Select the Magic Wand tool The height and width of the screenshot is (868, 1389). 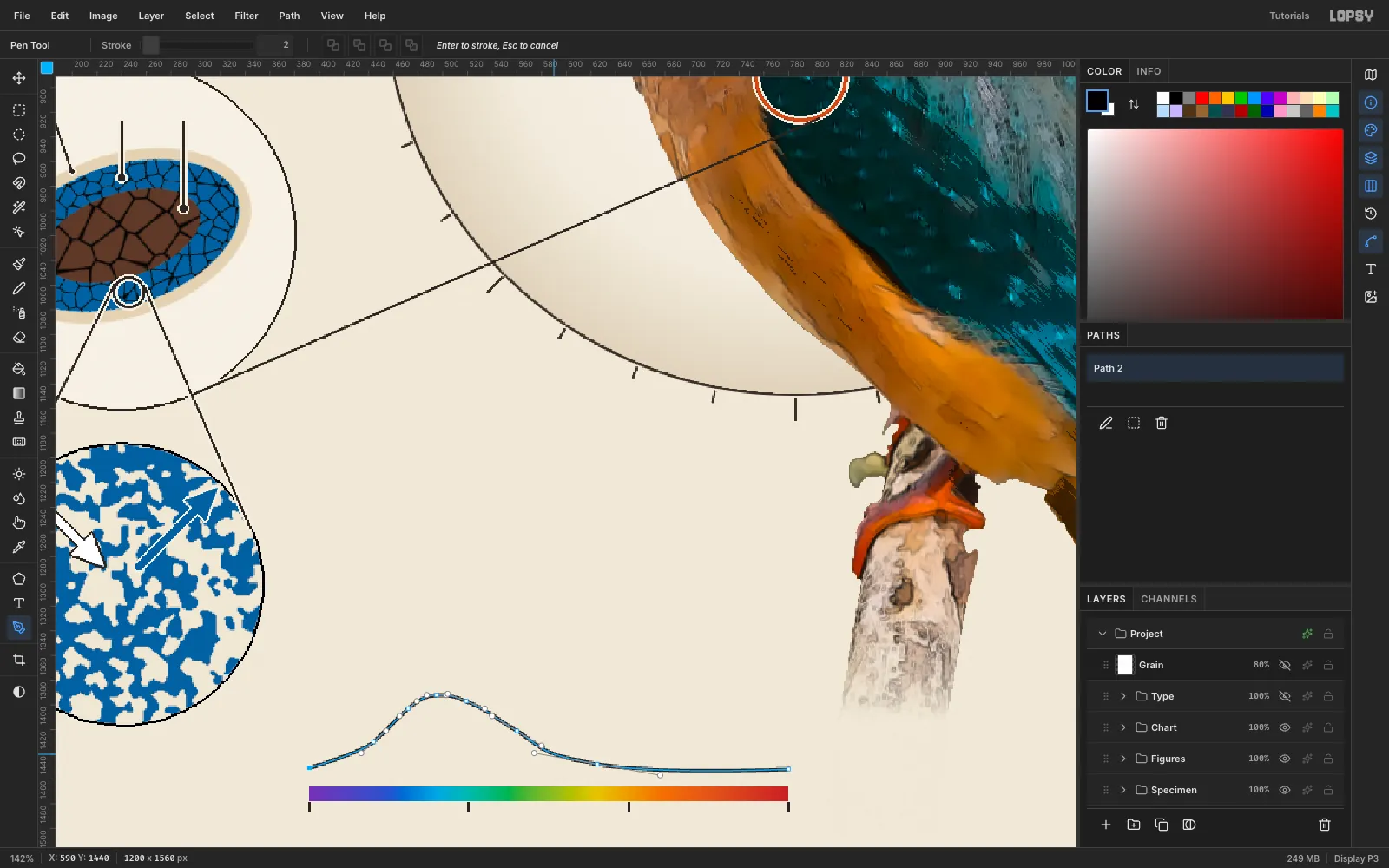click(19, 207)
